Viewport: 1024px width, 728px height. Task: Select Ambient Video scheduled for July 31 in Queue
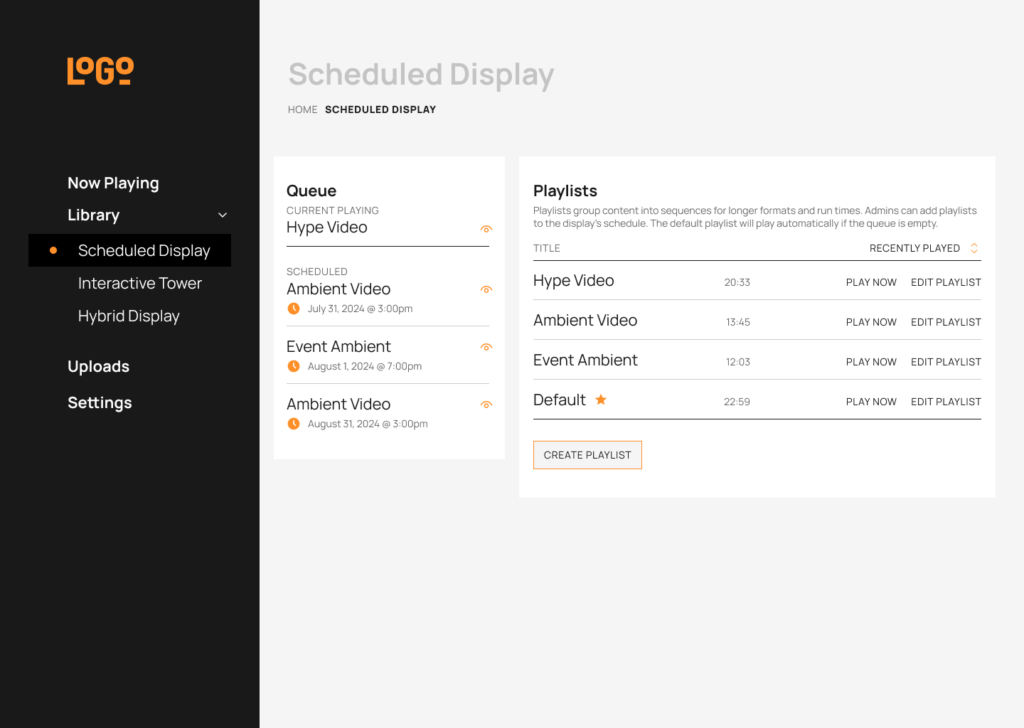[338, 289]
